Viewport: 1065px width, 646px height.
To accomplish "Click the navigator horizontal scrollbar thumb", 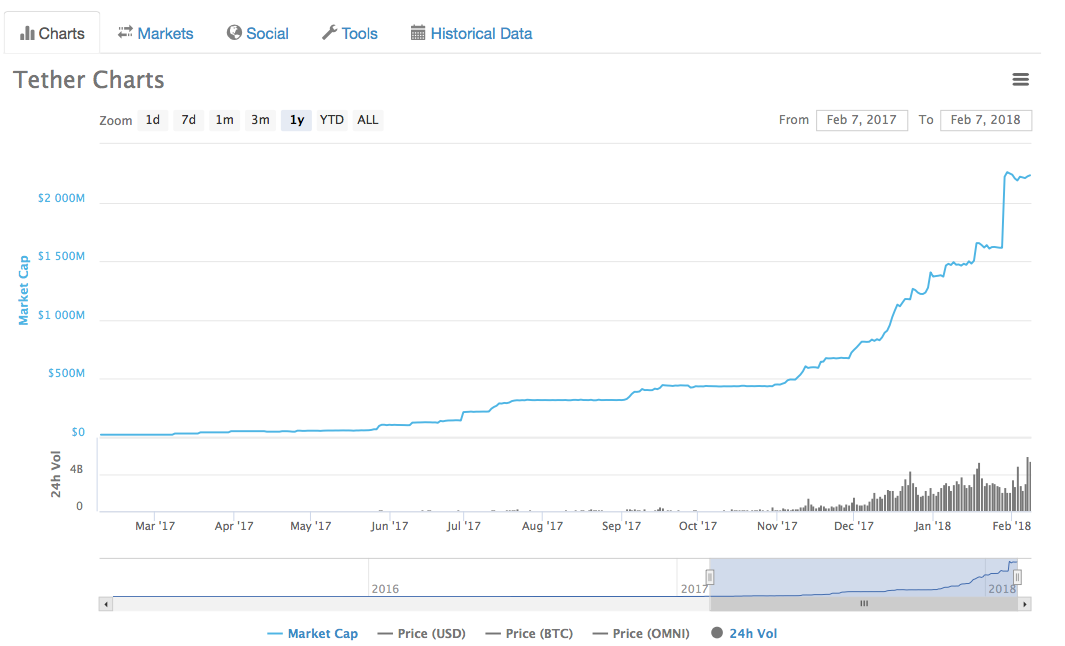I will click(x=864, y=604).
